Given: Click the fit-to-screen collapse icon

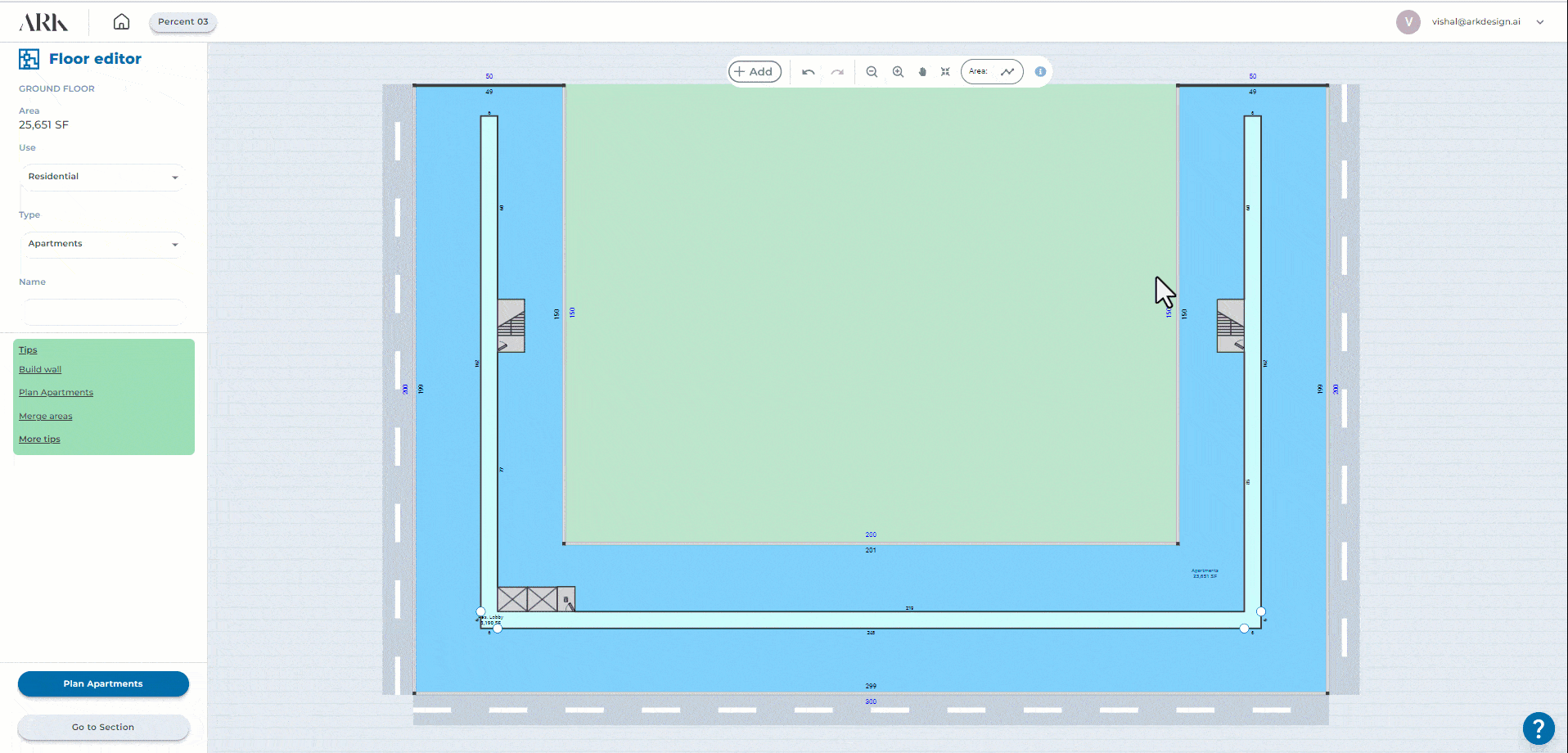Looking at the screenshot, I should (x=945, y=72).
